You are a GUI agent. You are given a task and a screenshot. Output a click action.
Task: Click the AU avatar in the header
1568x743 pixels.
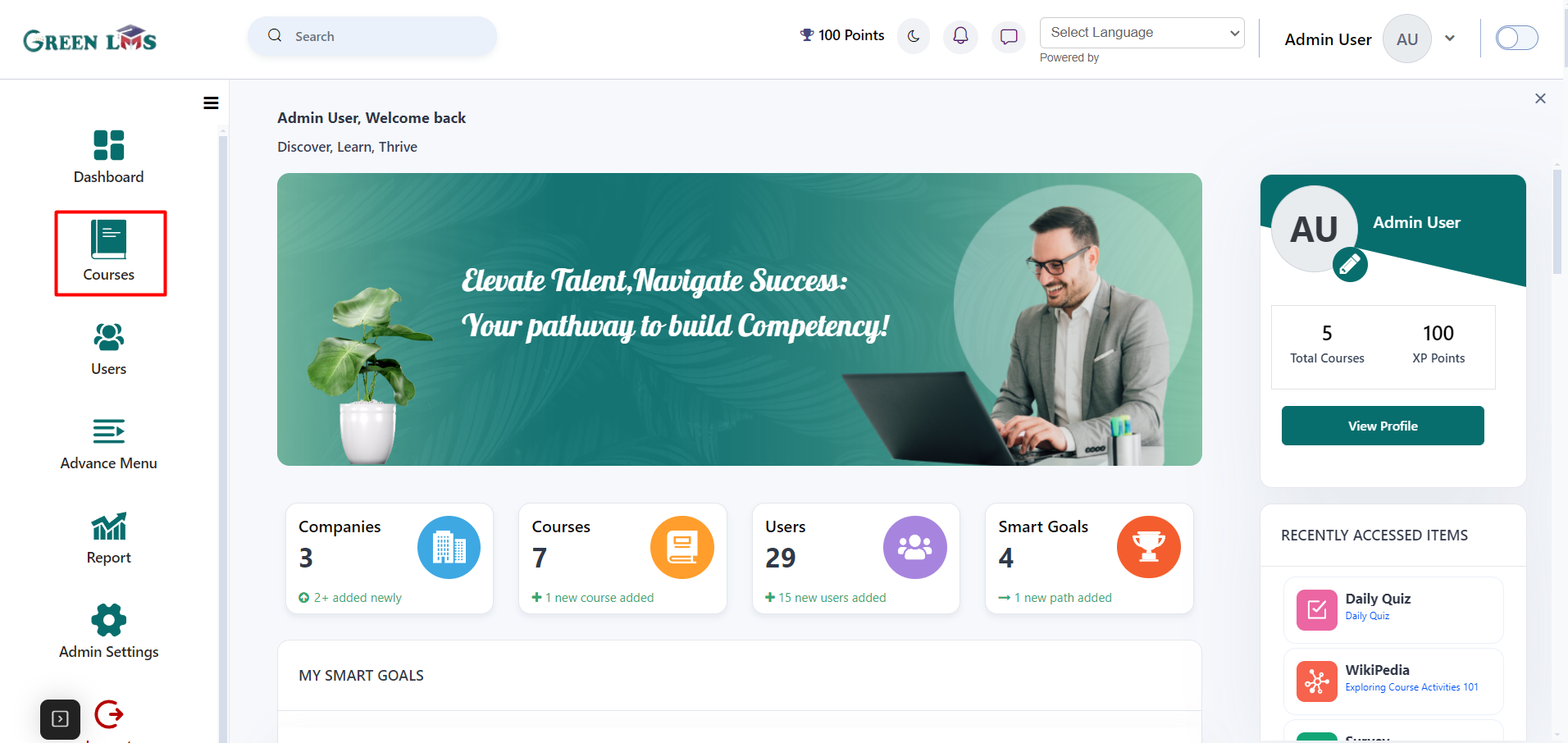coord(1407,39)
